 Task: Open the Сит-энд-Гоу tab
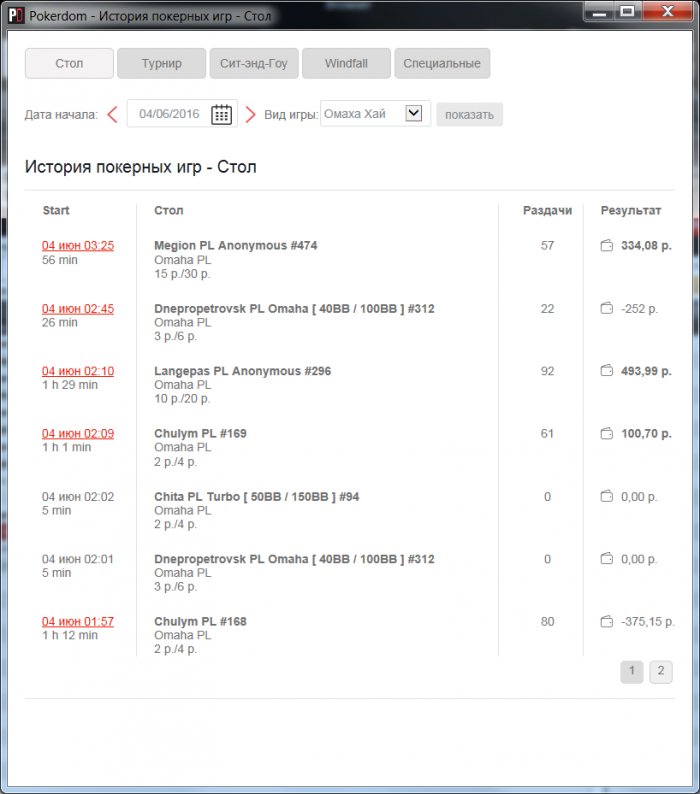(x=254, y=63)
